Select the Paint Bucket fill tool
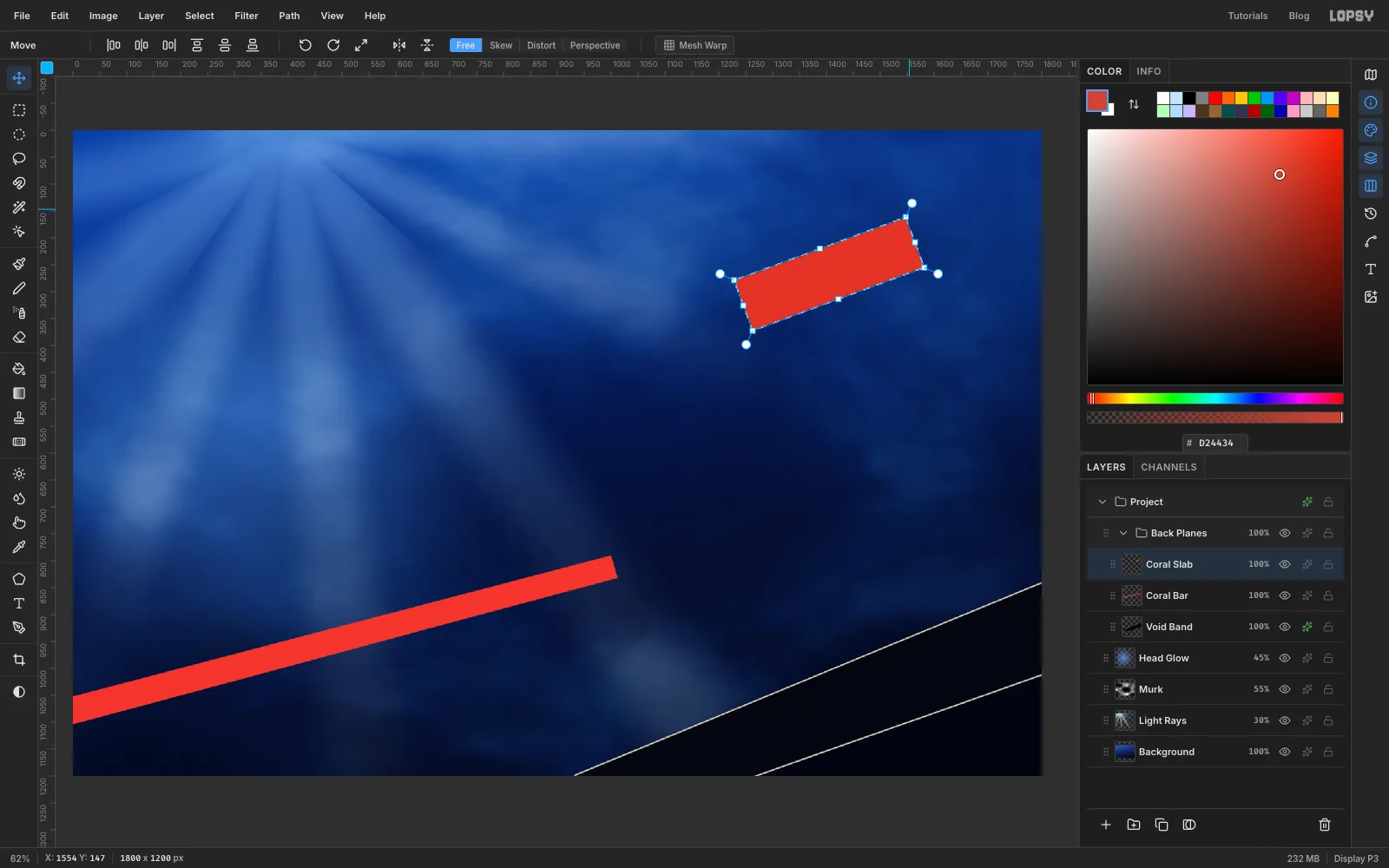 (x=19, y=369)
